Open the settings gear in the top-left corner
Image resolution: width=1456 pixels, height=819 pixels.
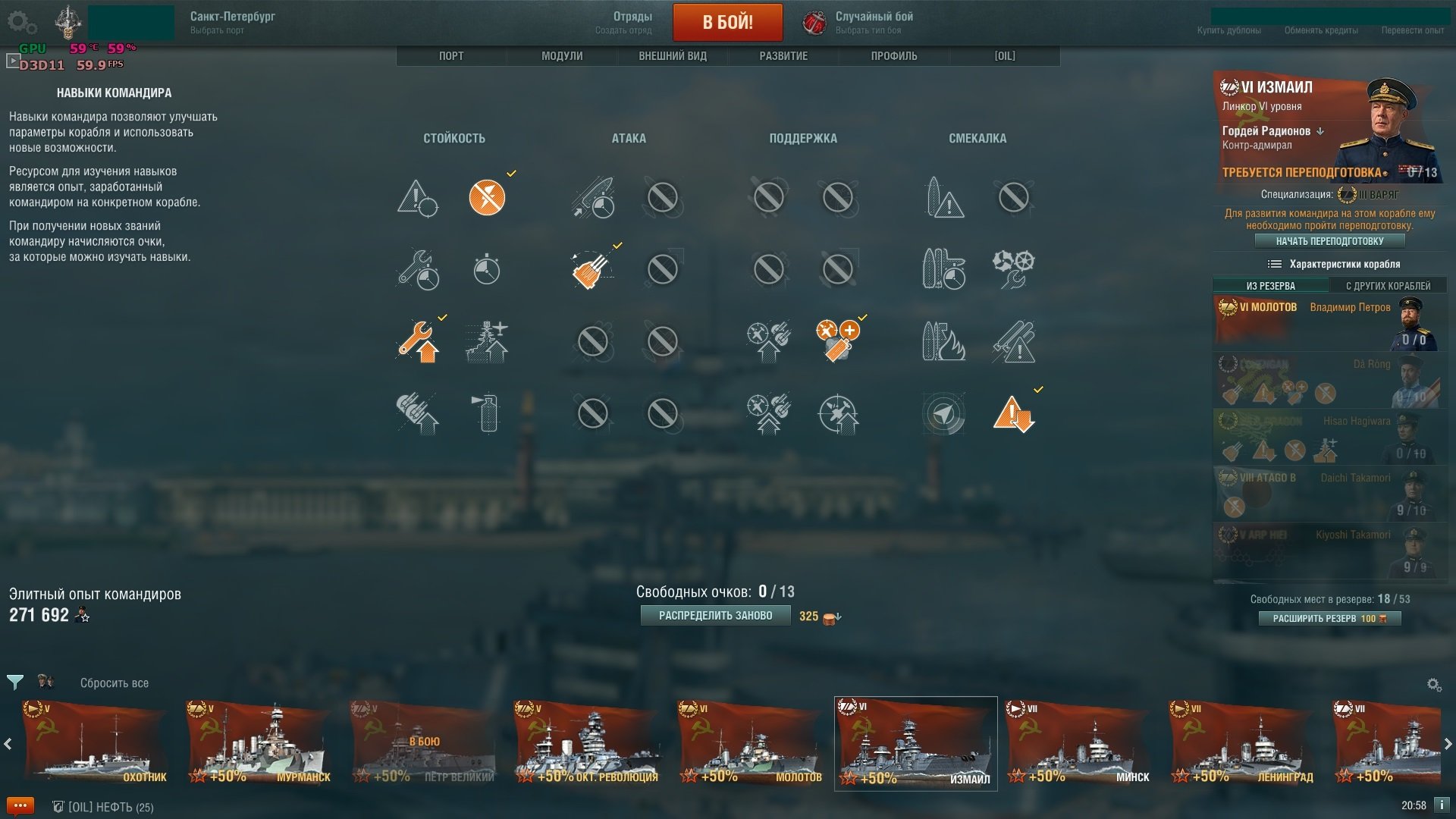21,22
